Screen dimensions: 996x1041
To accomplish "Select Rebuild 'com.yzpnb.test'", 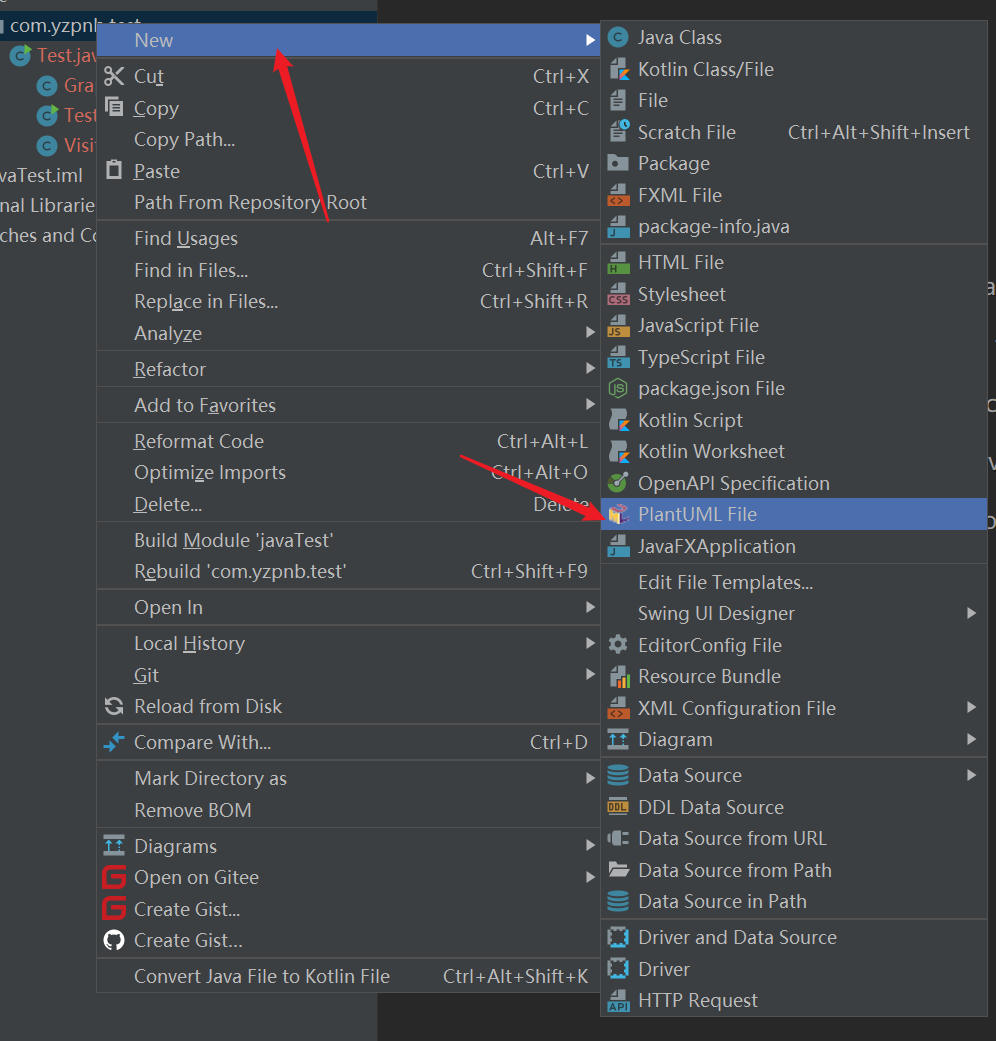I will (349, 572).
